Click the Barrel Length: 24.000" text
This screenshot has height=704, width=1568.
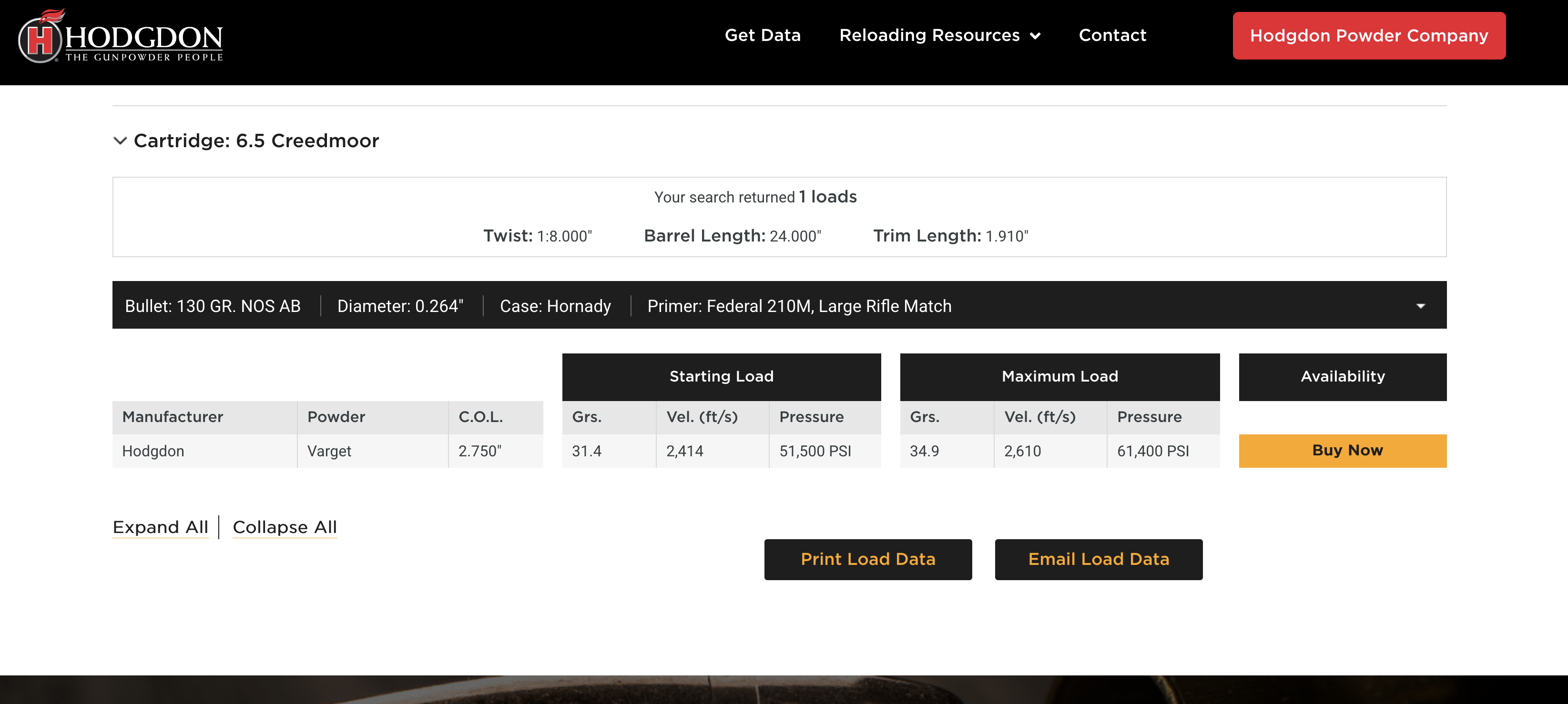[732, 236]
